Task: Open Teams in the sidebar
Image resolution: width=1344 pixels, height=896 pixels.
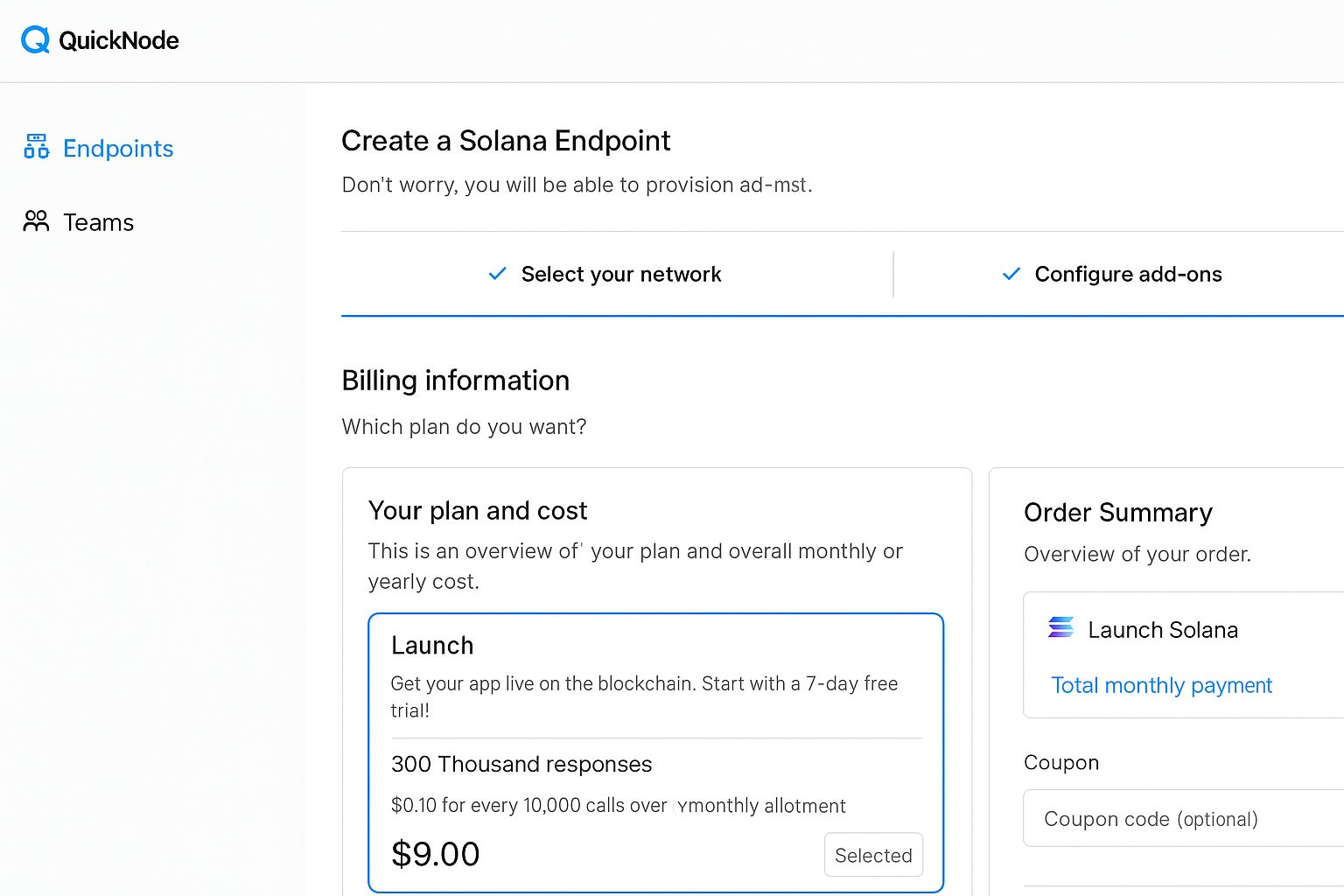Action: 98,222
